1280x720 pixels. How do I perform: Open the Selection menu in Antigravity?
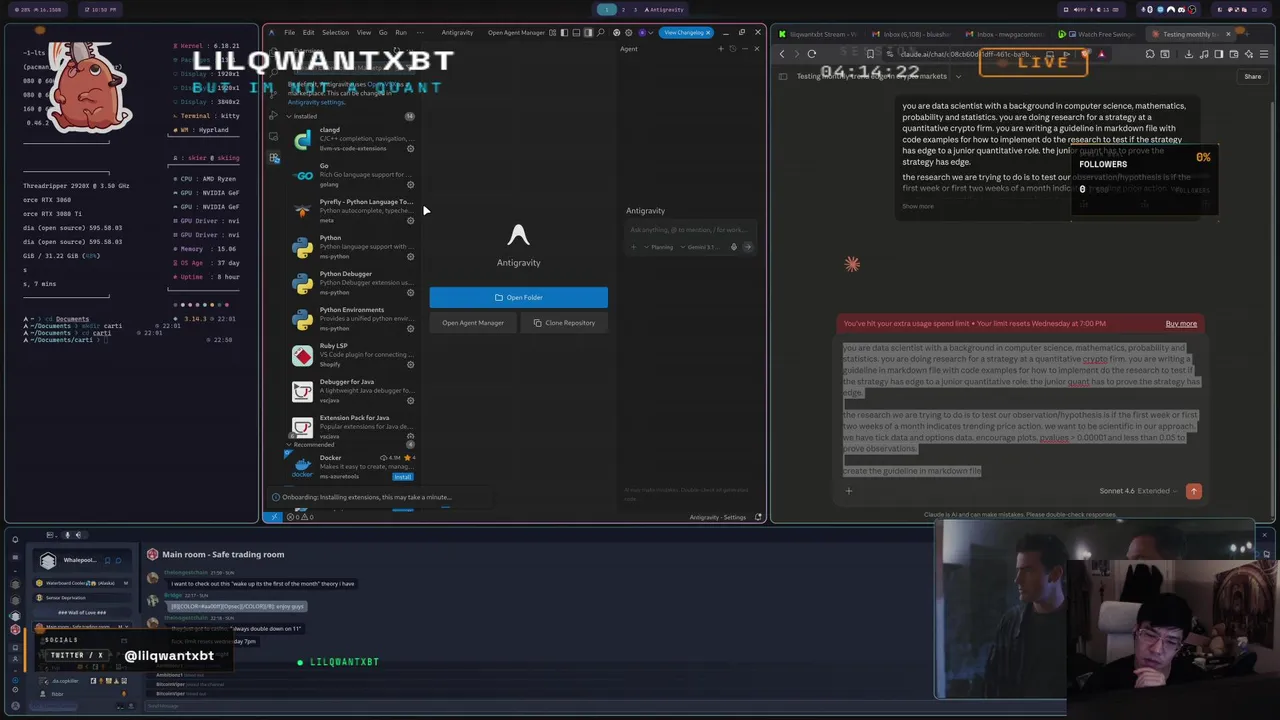(335, 32)
